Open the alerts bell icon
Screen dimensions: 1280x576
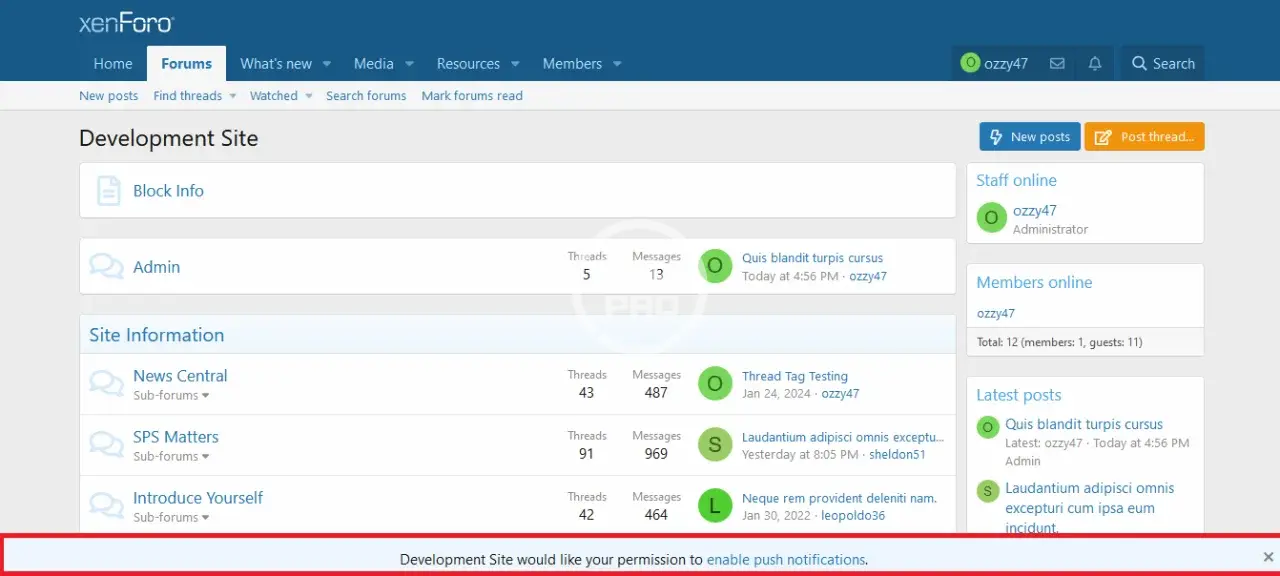point(1095,63)
